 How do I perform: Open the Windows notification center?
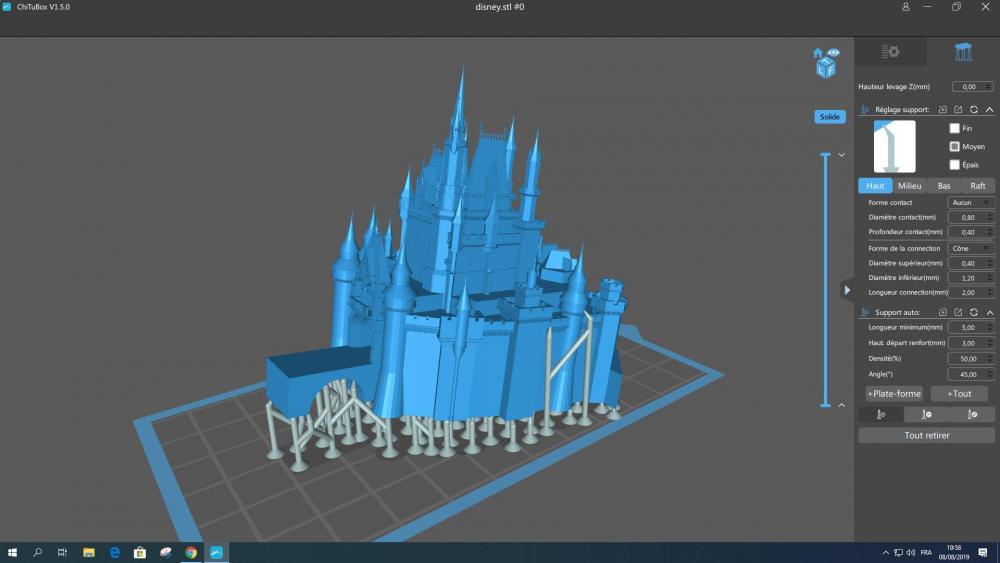pos(983,553)
